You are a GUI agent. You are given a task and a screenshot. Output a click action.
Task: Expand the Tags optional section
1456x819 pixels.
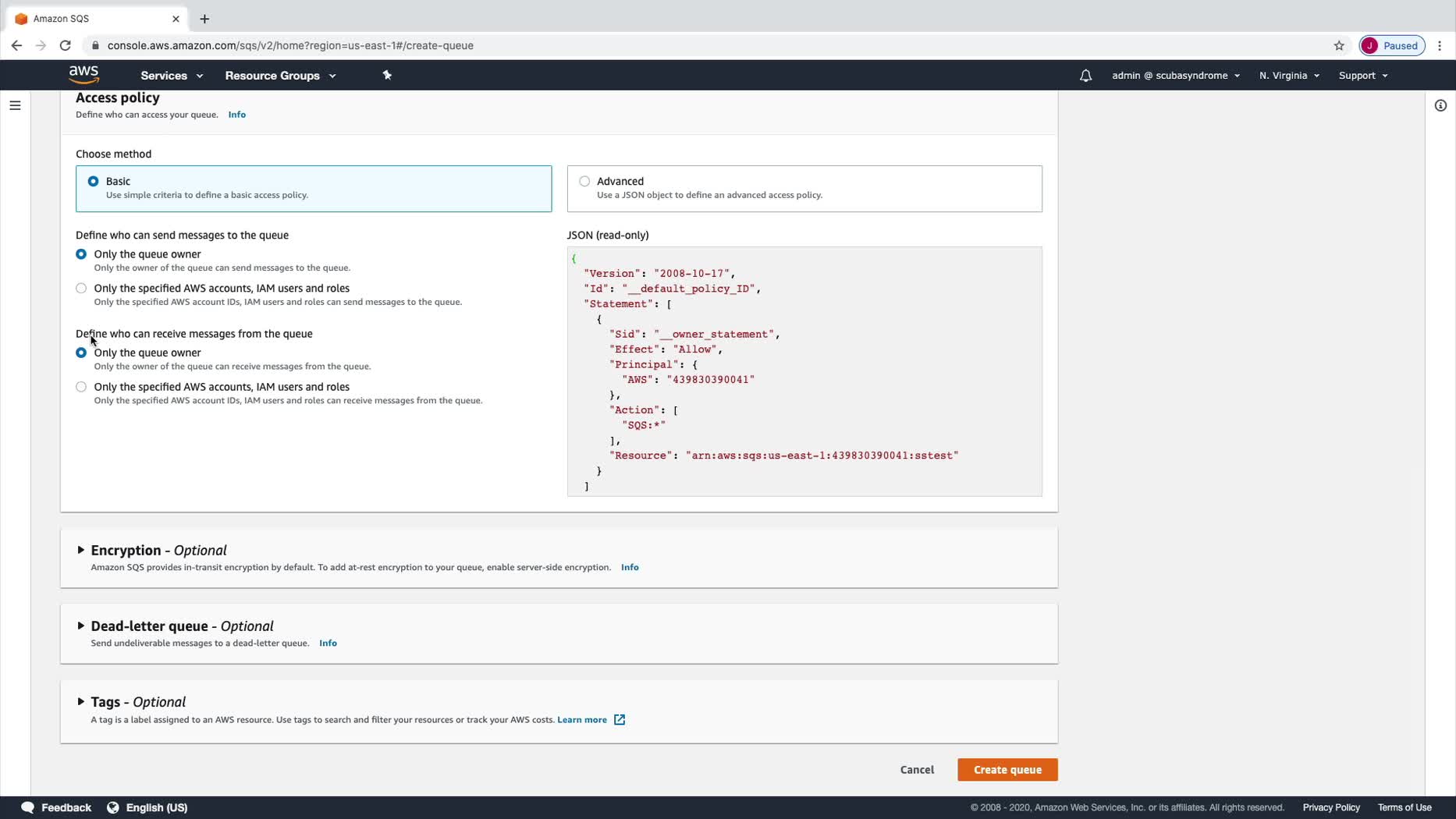[x=81, y=701]
